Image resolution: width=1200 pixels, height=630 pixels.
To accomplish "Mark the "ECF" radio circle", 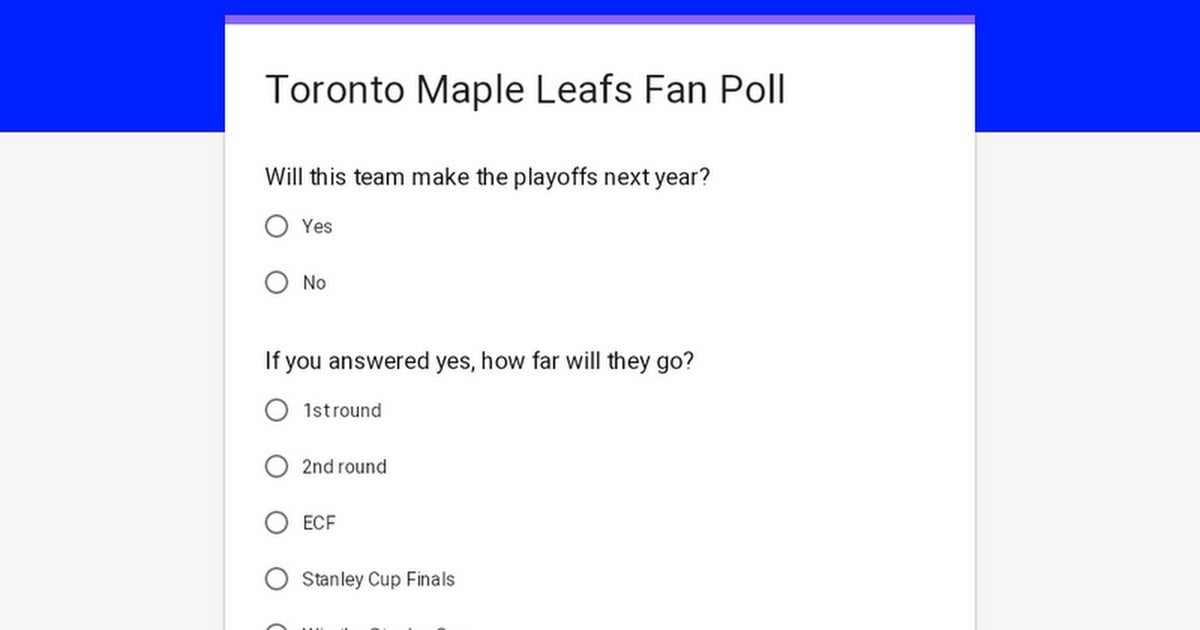I will [x=276, y=523].
